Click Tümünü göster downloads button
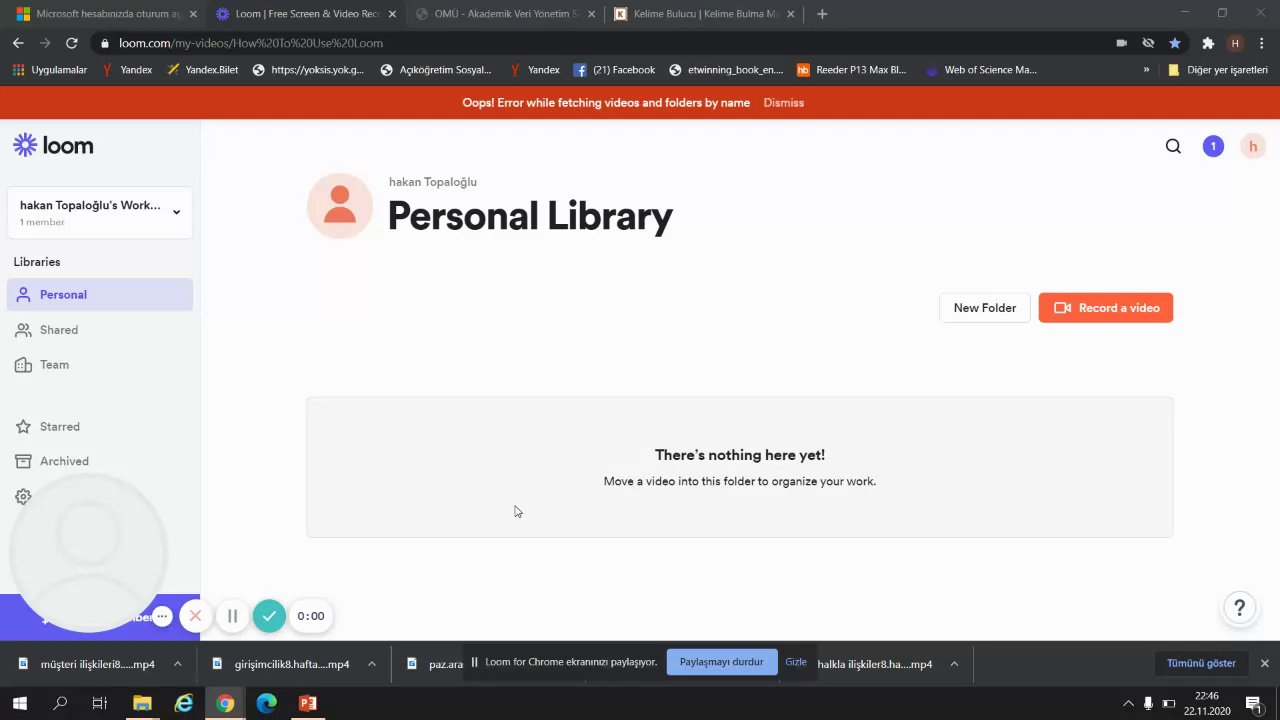 (1201, 663)
